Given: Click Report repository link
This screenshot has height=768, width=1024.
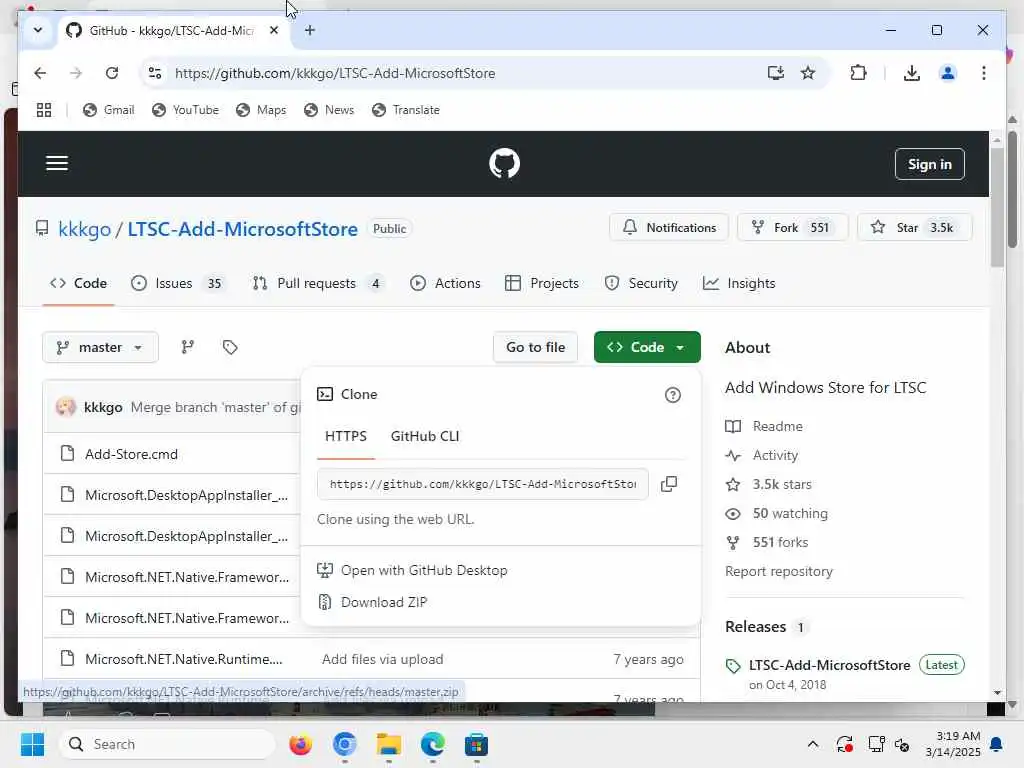Looking at the screenshot, I should tap(778, 571).
